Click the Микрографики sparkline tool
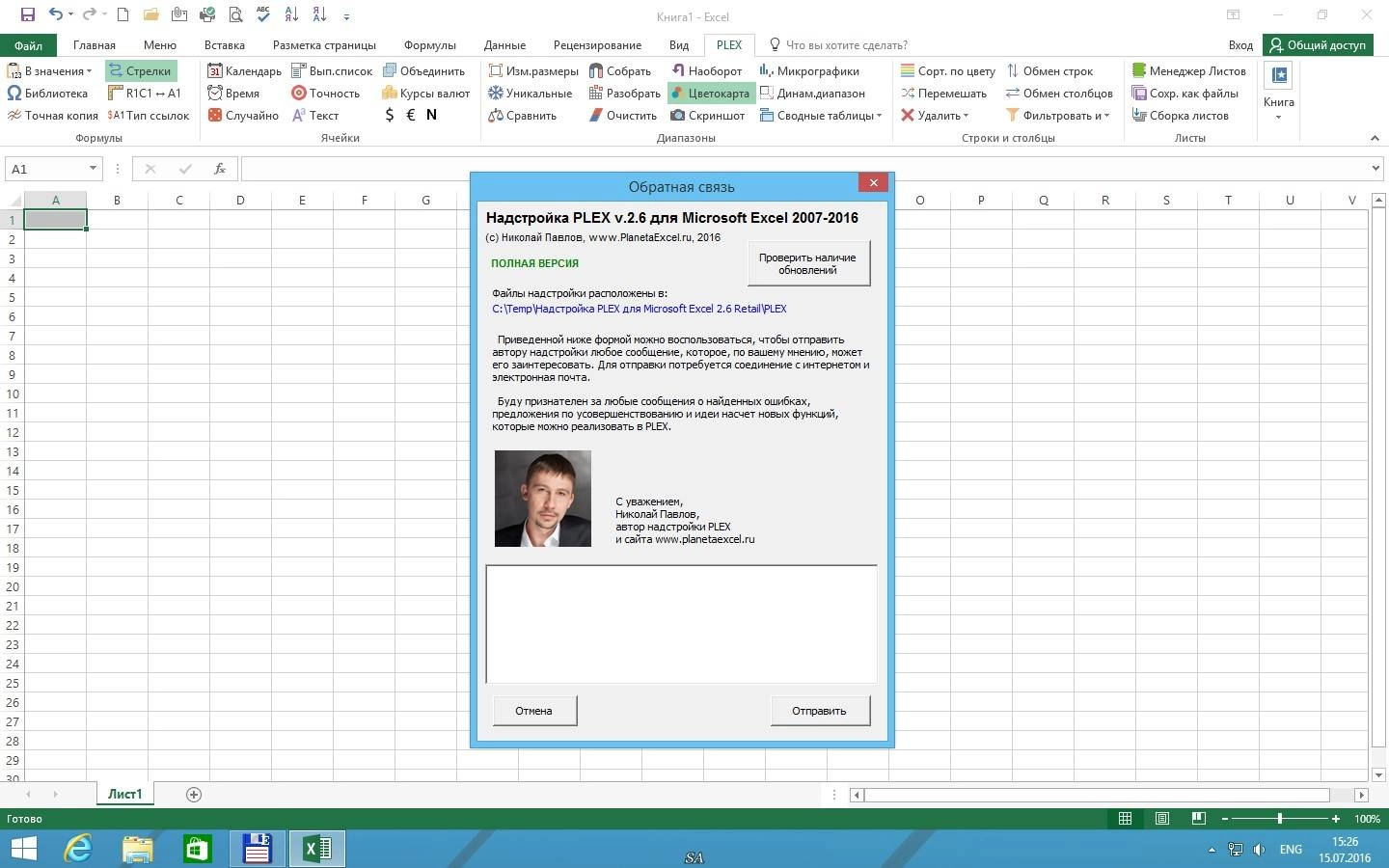 tap(808, 71)
